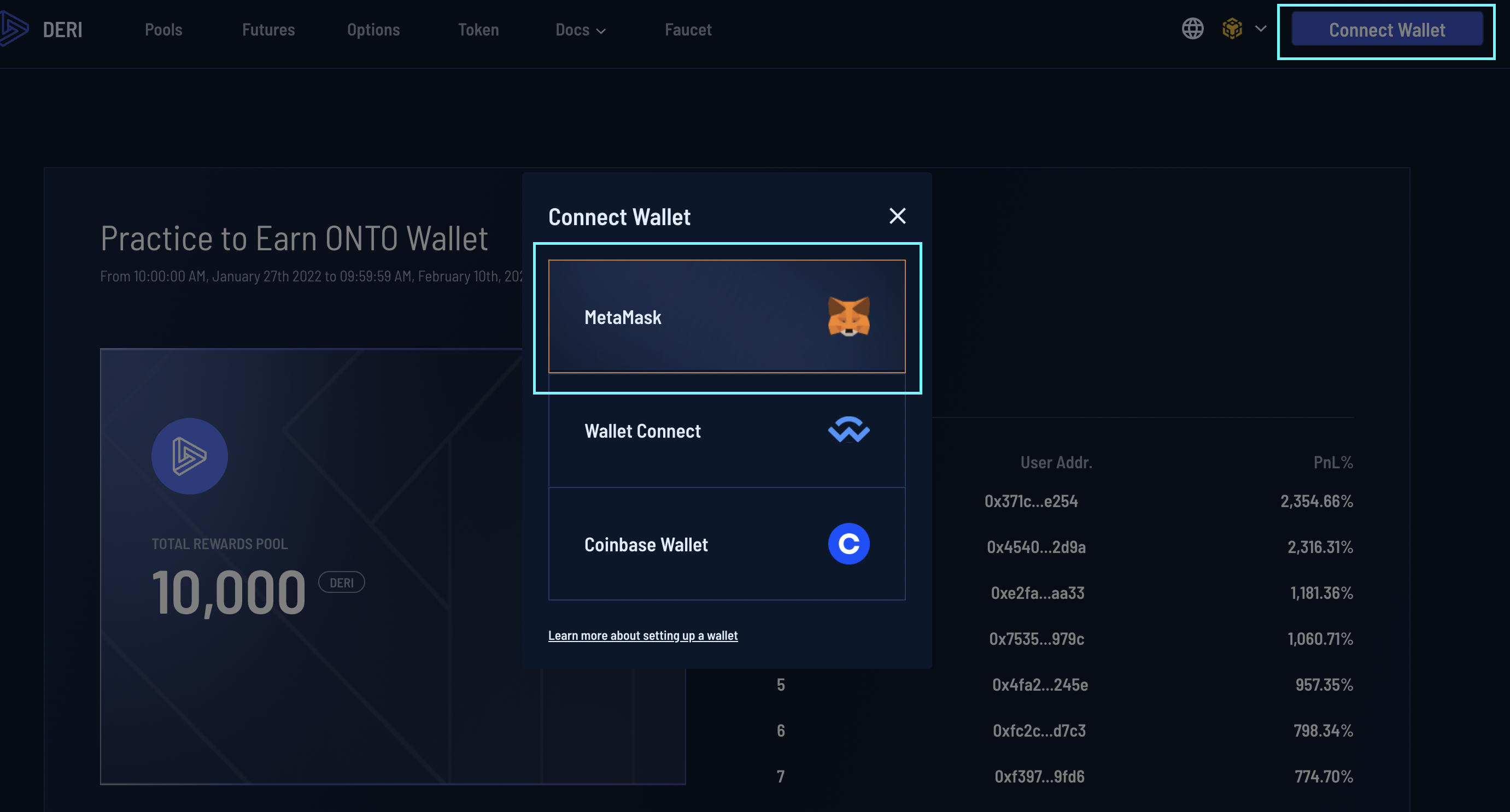Click the 1,060.71% PnL value
This screenshot has height=812, width=1510.
[1320, 639]
